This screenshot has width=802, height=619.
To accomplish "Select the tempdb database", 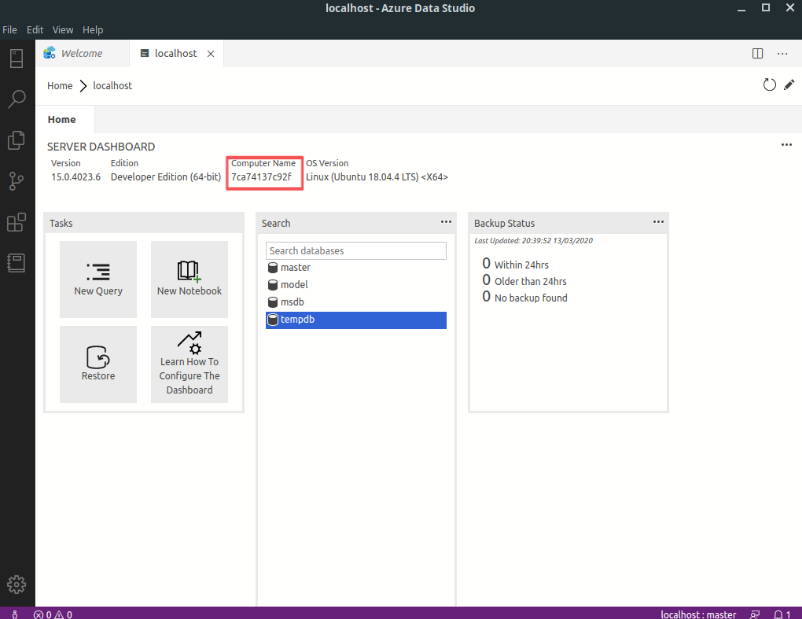I will point(356,320).
